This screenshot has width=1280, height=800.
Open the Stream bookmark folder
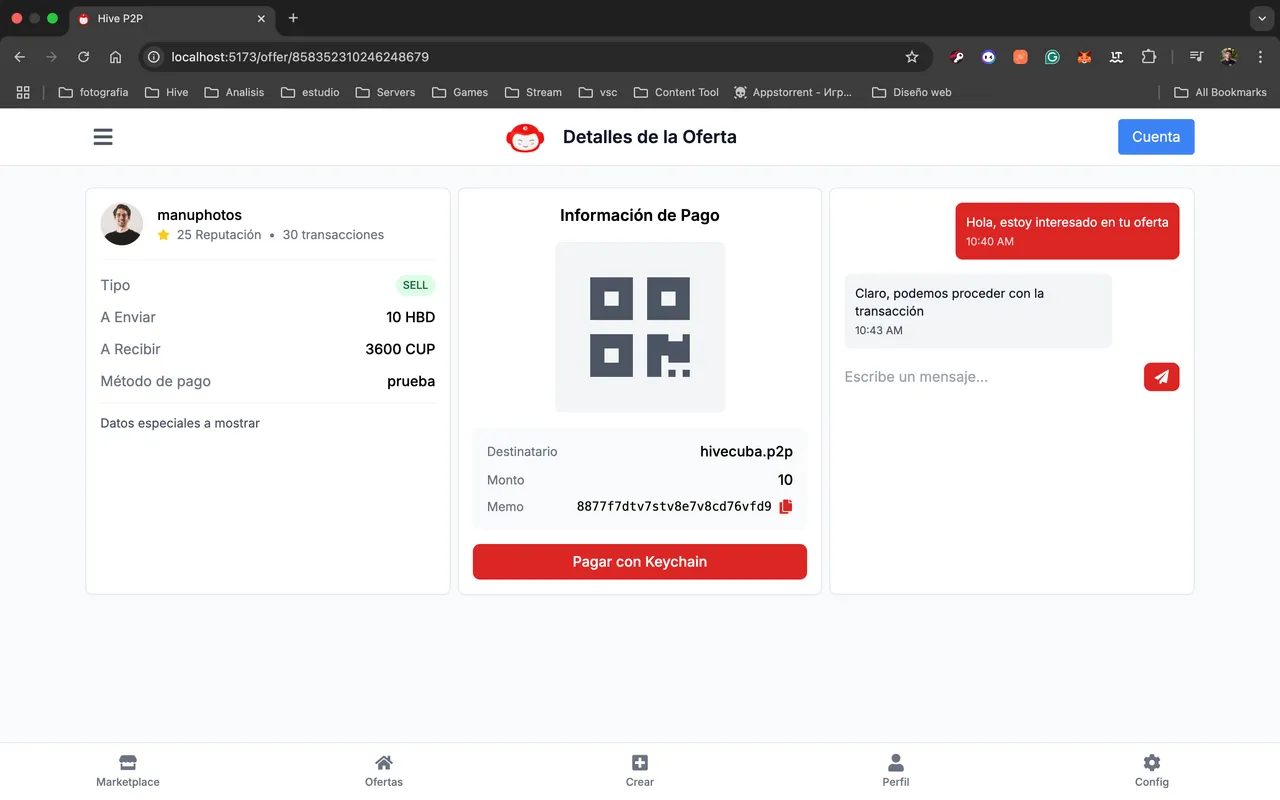pyautogui.click(x=533, y=92)
